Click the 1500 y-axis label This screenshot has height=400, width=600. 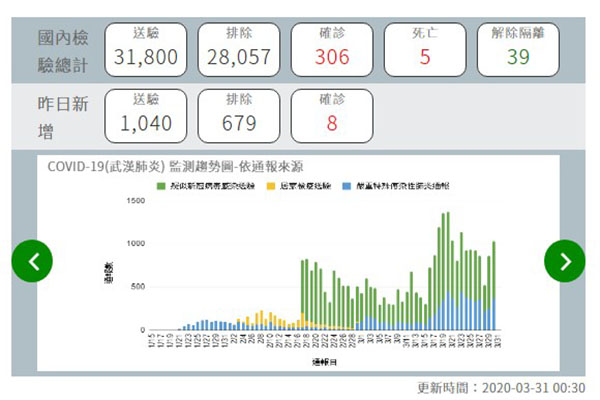(x=136, y=201)
